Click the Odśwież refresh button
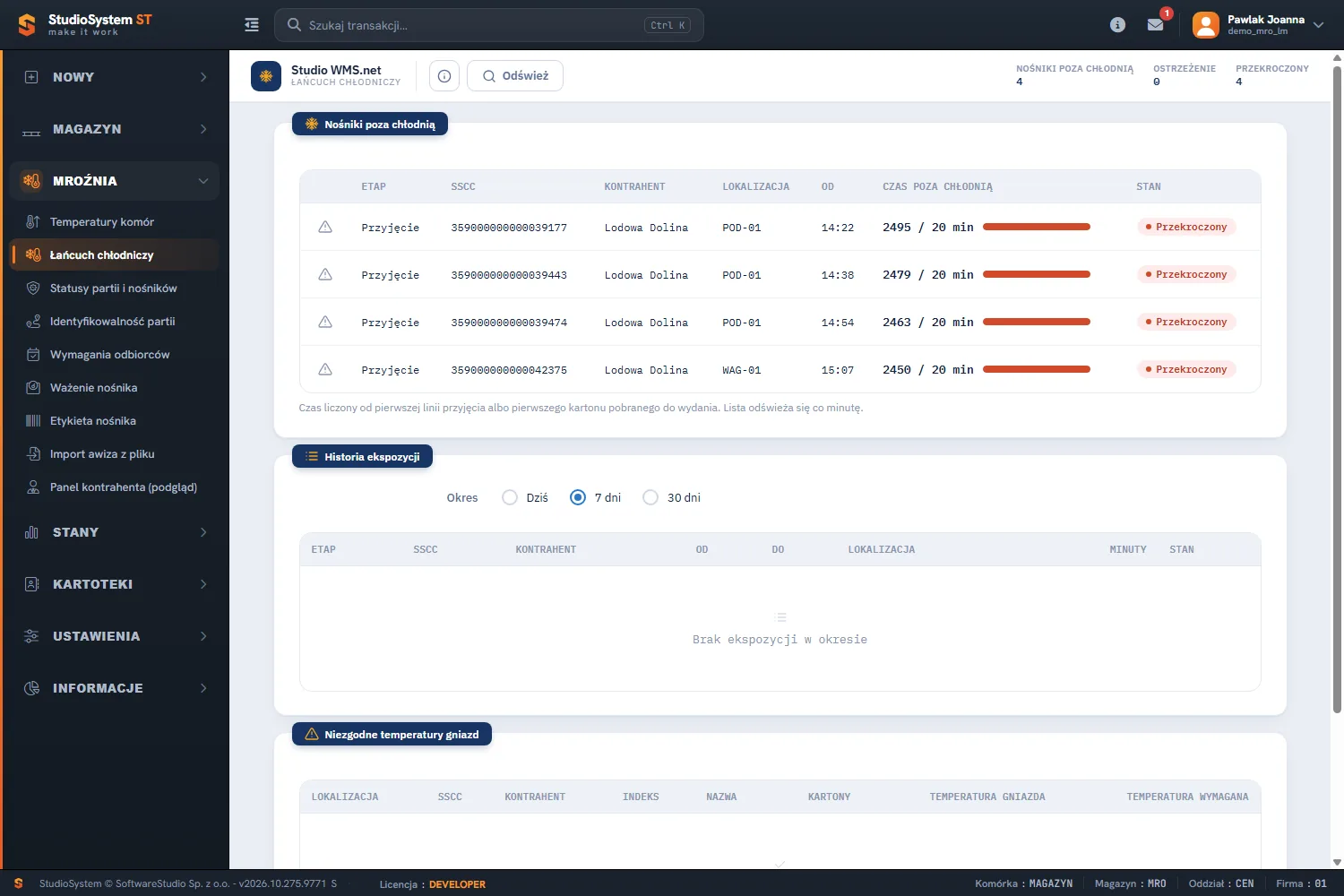Screen dimensions: 1344x896 [515, 76]
